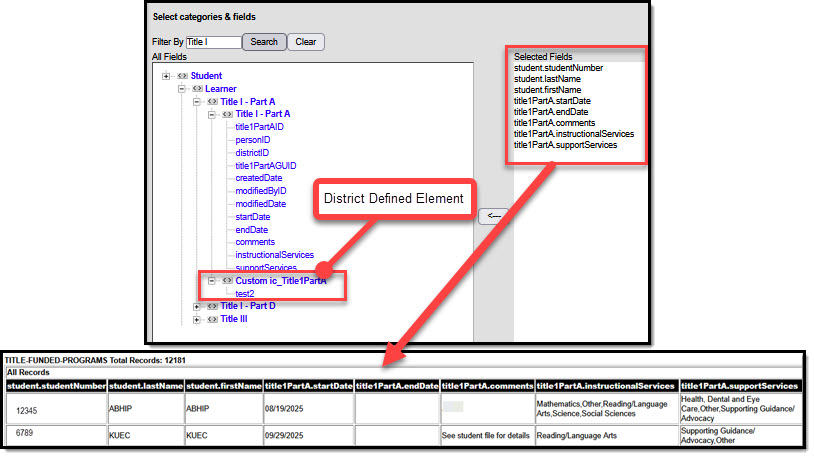The width and height of the screenshot is (814, 457).
Task: Select title1PartA.endDate in Selected Fields
Action: coord(551,112)
